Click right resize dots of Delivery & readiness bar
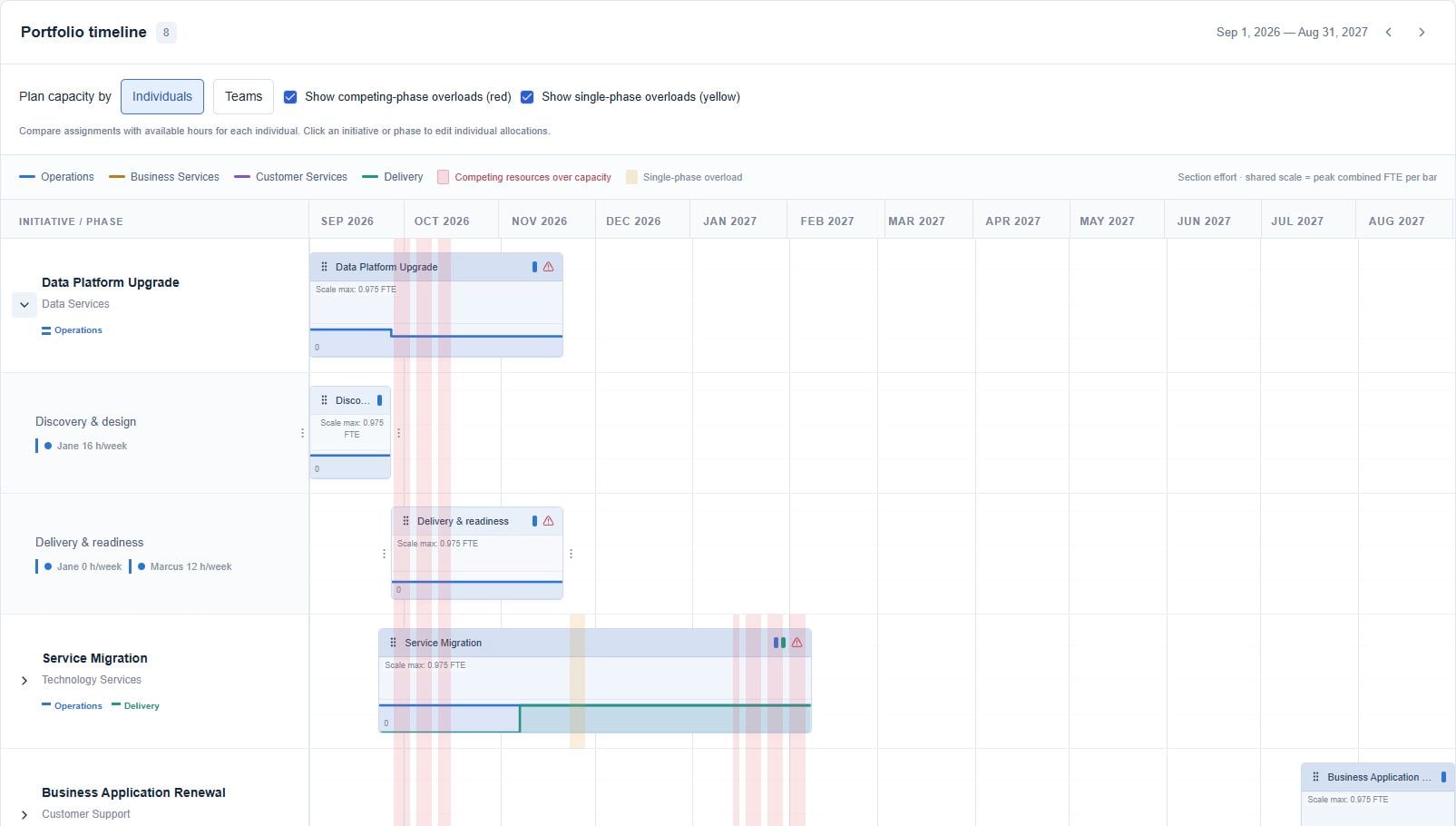Viewport: 1456px width, 826px height. tap(571, 554)
